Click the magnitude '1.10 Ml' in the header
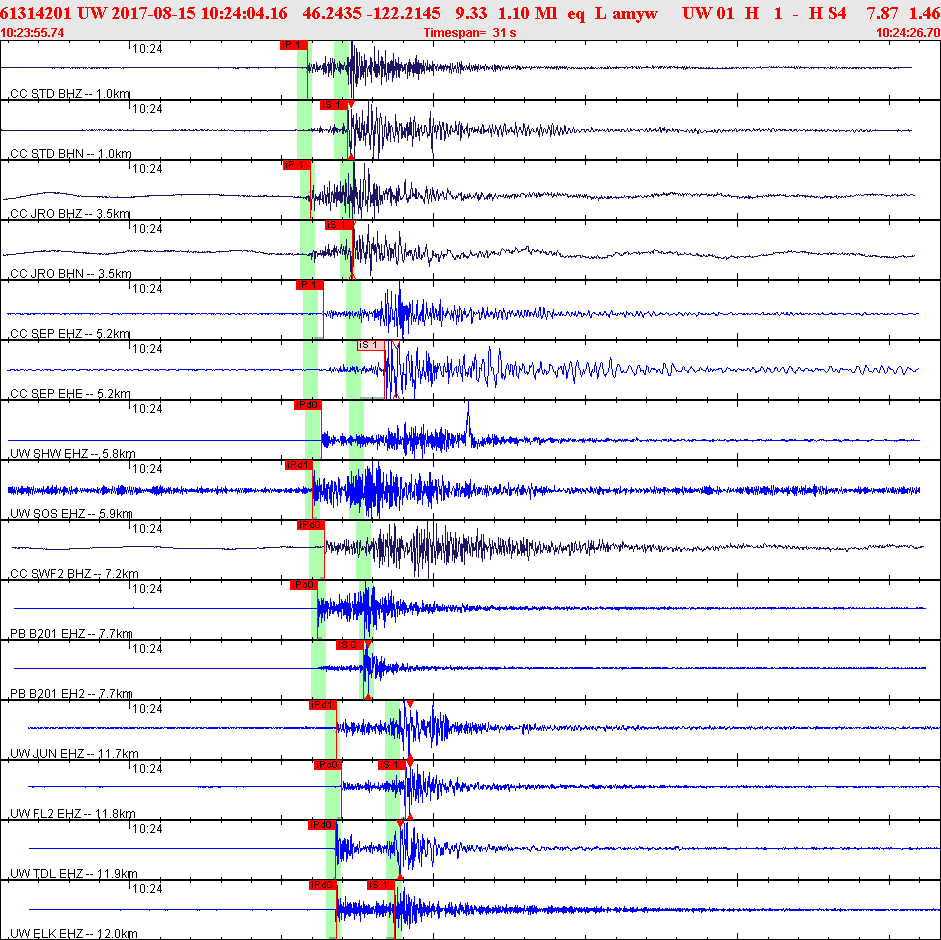 (x=528, y=13)
